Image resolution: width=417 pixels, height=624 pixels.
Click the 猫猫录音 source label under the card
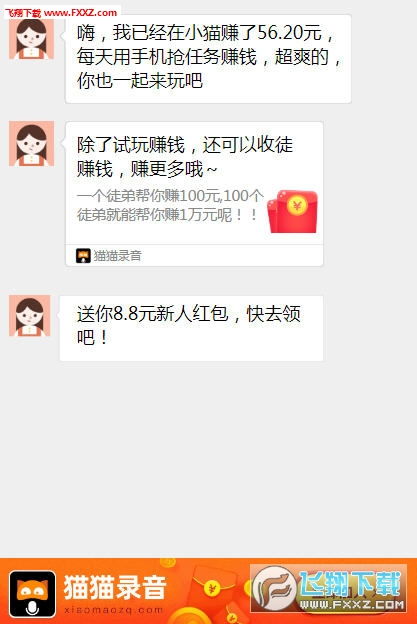pyautogui.click(x=117, y=255)
